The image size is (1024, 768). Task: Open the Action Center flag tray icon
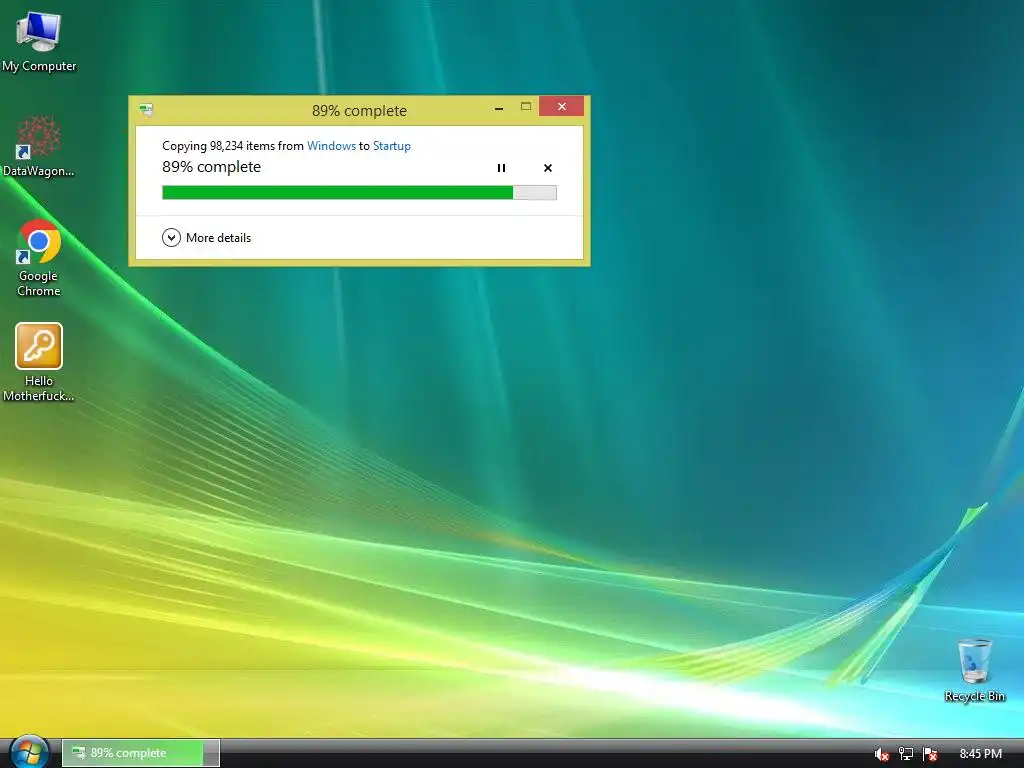click(x=930, y=754)
